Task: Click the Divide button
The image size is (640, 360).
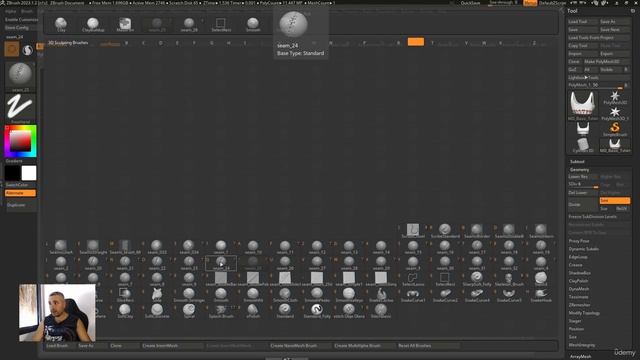Action: (583, 204)
